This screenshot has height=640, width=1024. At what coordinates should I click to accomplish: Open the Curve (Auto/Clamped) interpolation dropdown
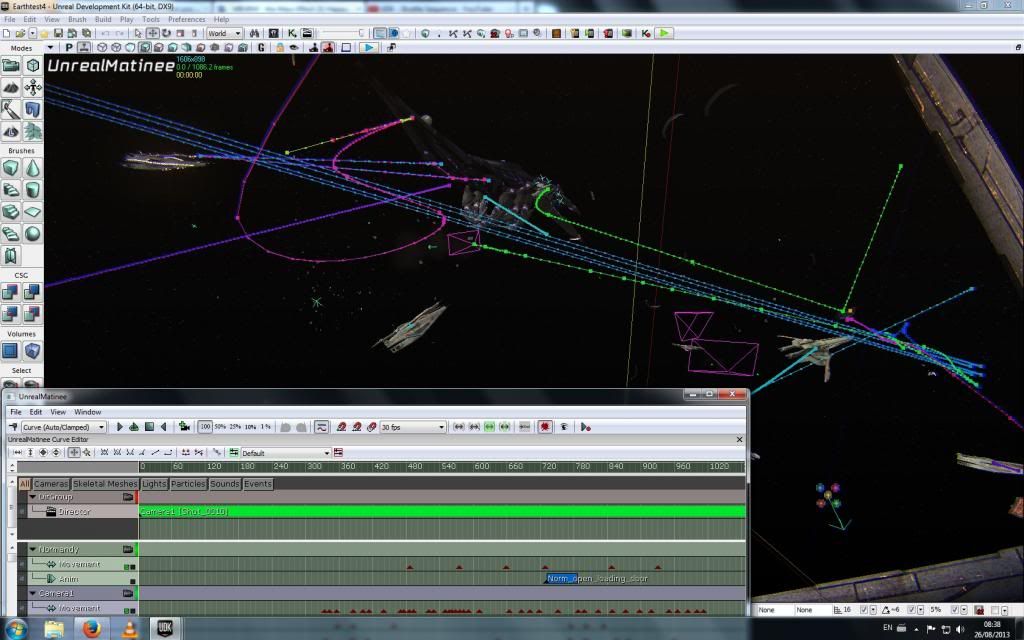pyautogui.click(x=63, y=427)
